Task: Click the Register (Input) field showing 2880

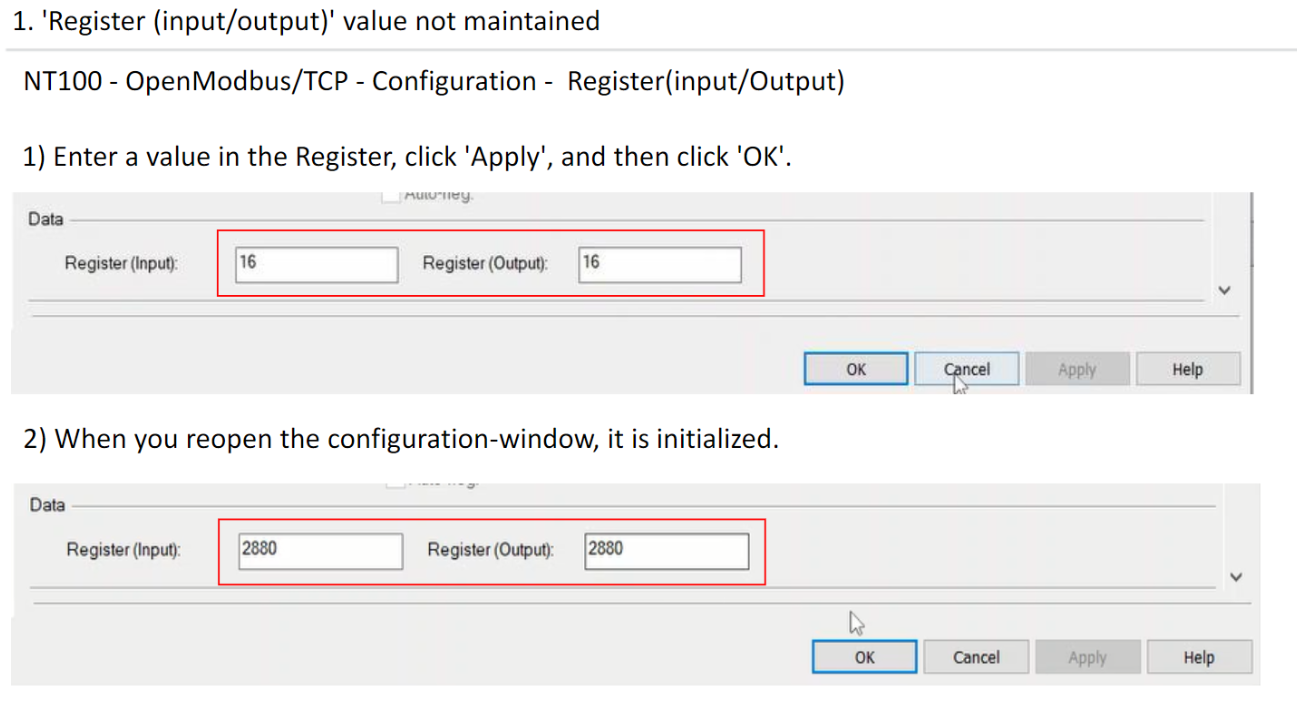Action: coord(320,550)
